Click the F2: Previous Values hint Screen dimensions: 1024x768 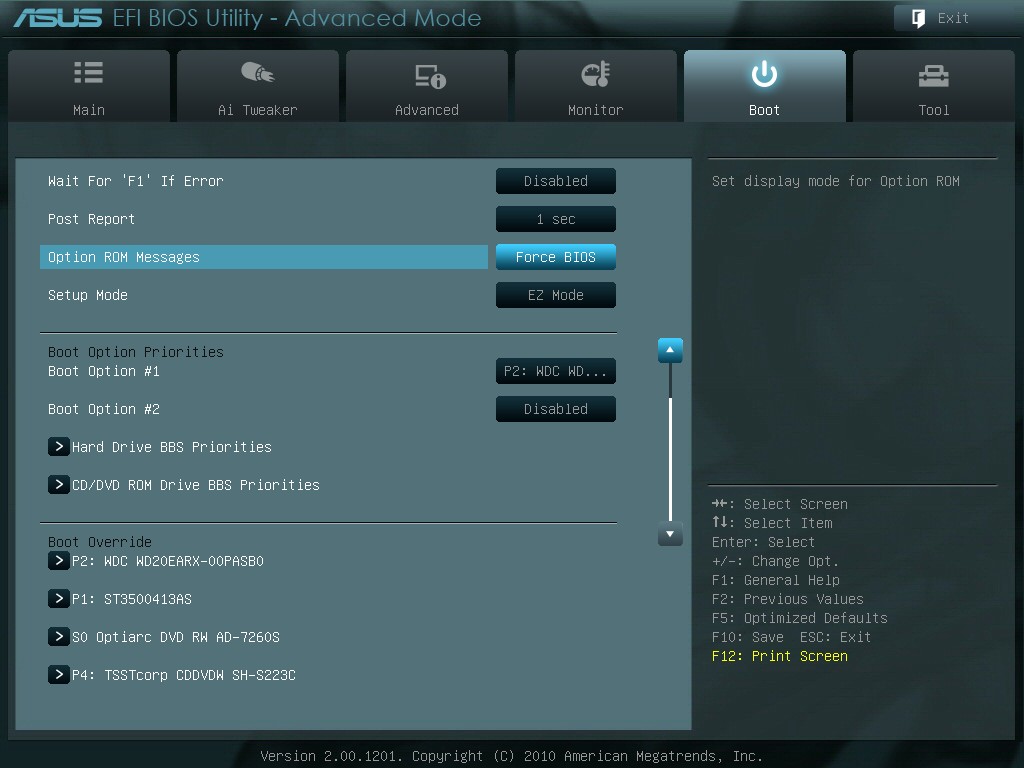coord(788,599)
